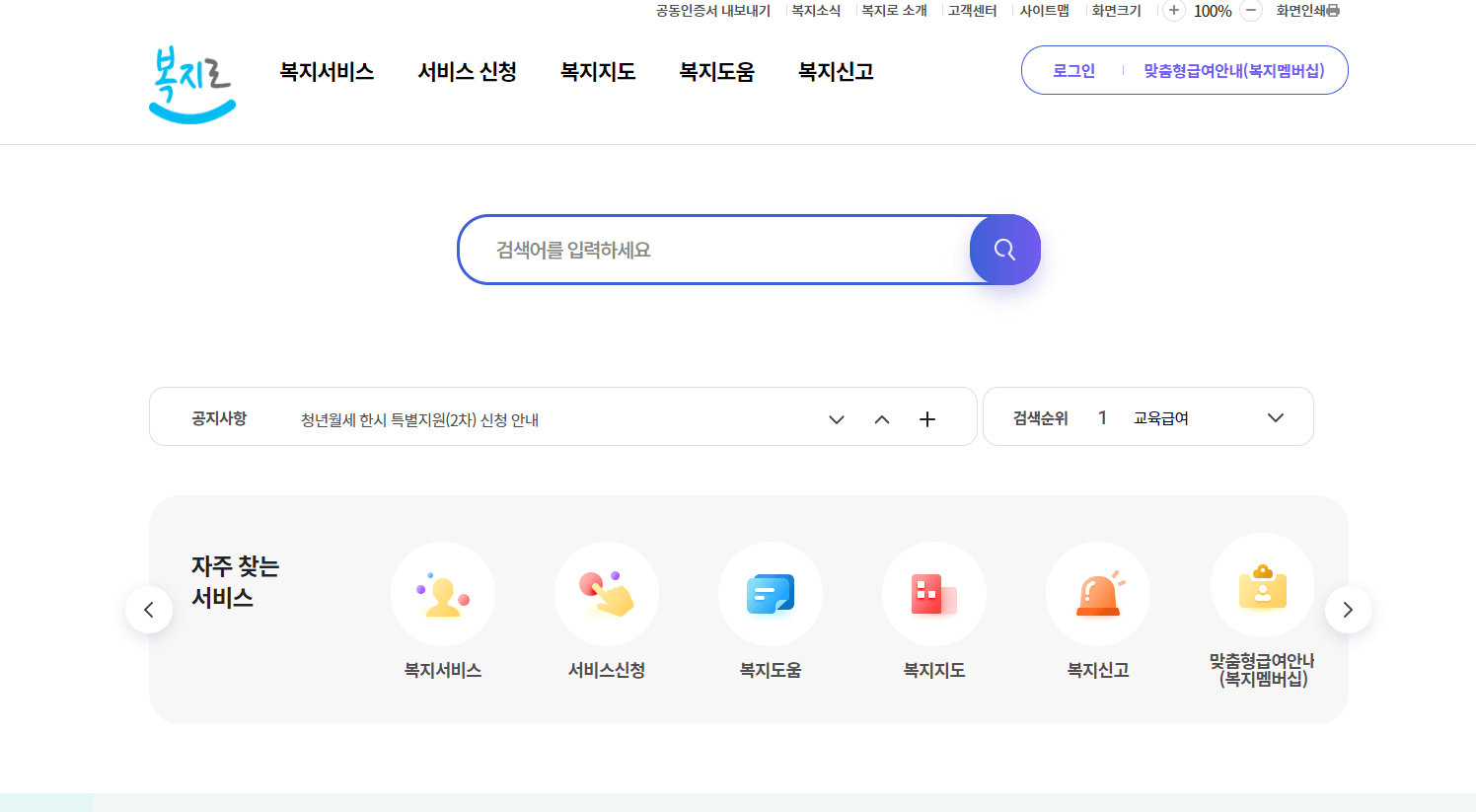
Task: Click the 복지도움 chat icon
Action: pyautogui.click(x=770, y=593)
